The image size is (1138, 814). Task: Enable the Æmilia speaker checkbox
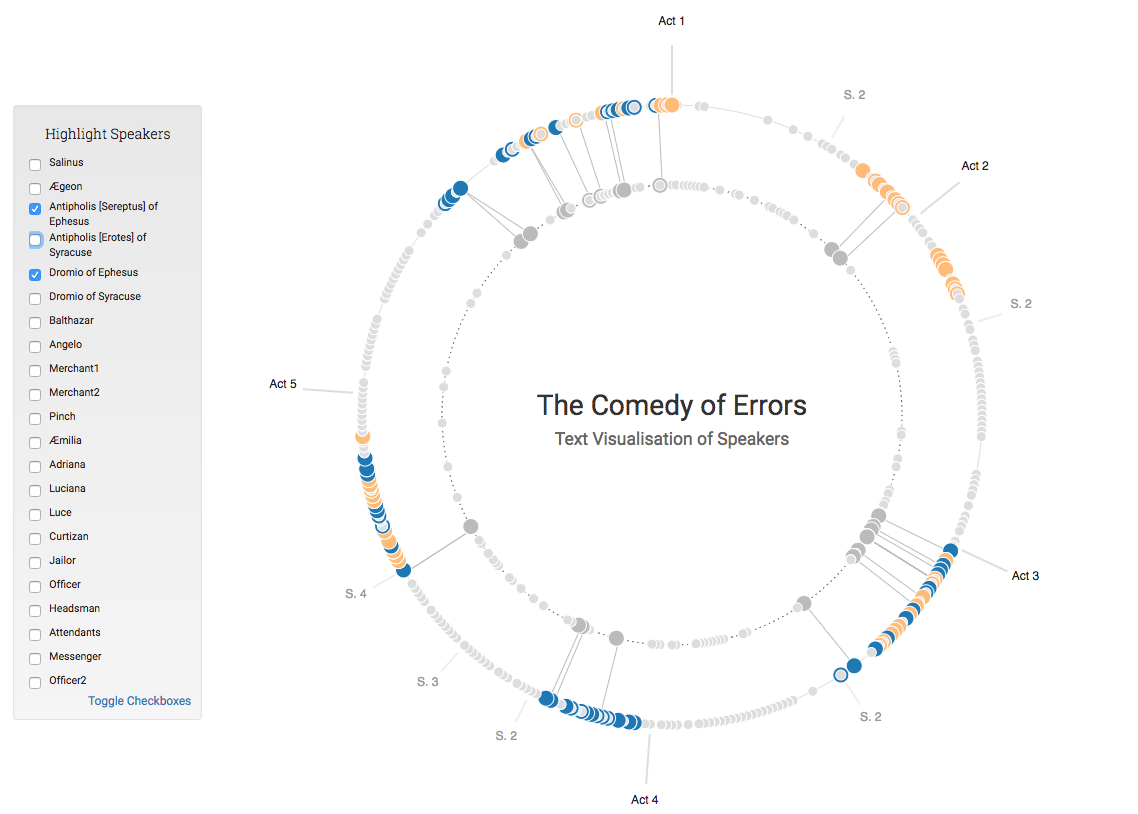pyautogui.click(x=34, y=442)
